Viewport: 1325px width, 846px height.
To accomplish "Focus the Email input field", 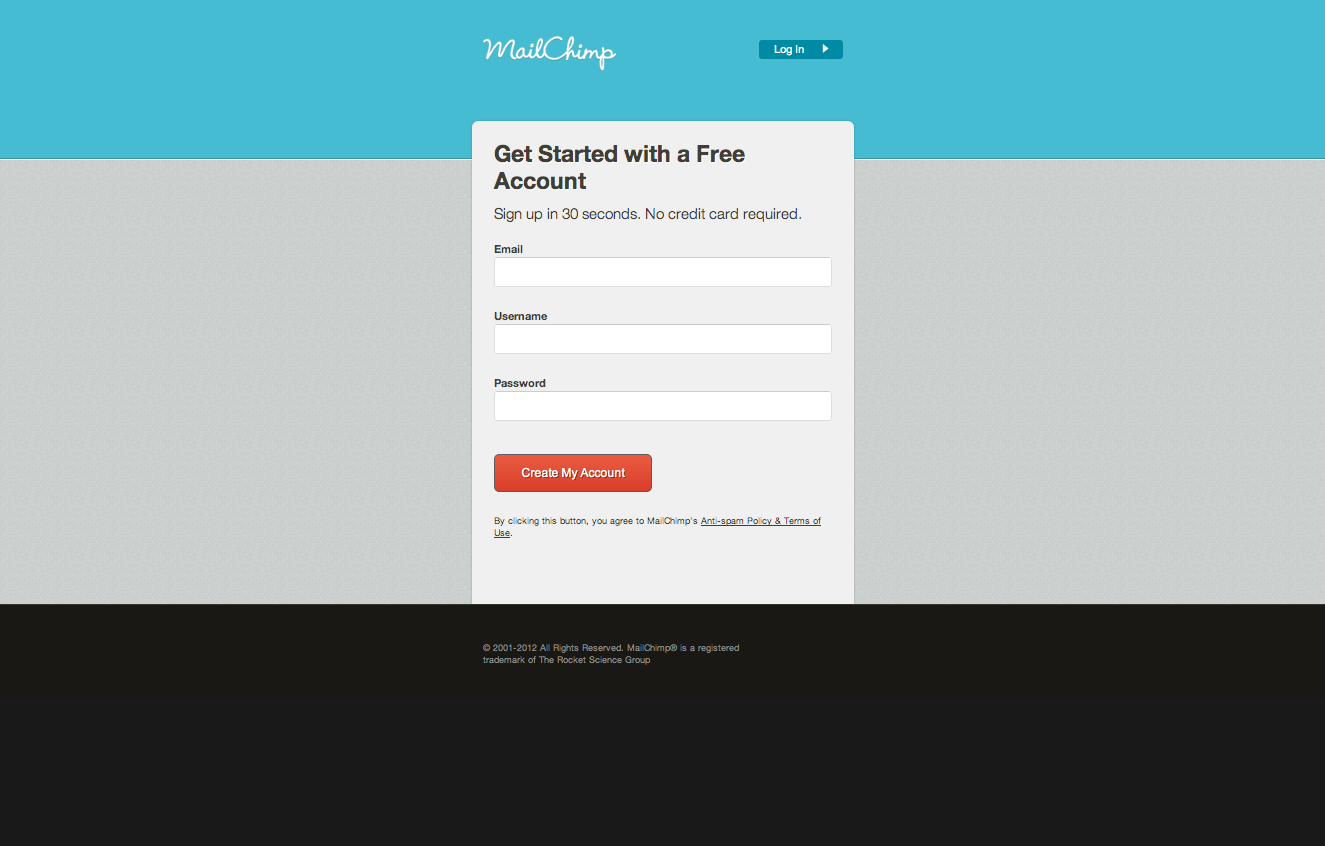I will 662,272.
